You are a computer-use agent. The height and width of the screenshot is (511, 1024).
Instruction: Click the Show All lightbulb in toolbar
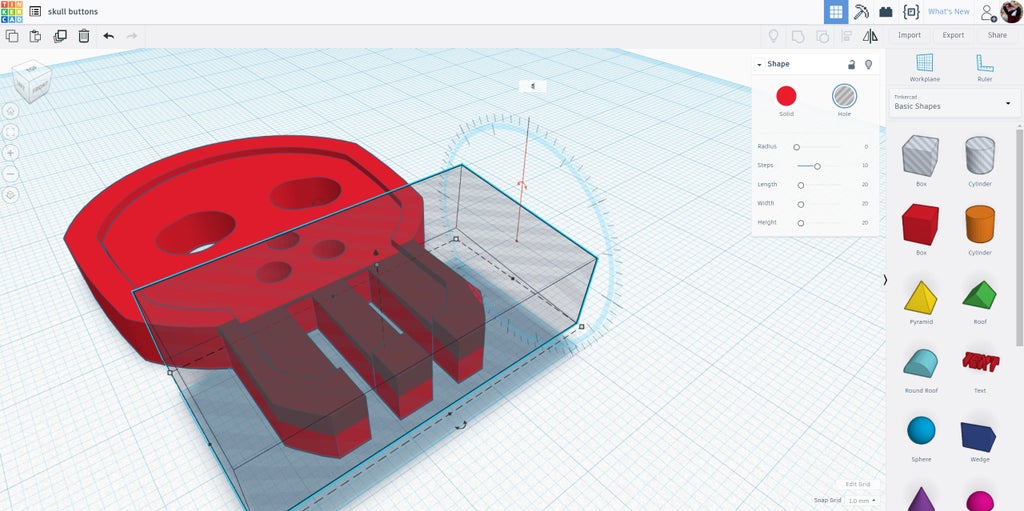773,36
